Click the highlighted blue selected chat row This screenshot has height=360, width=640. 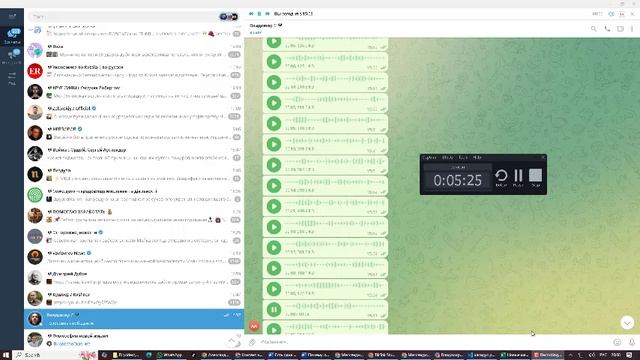pyautogui.click(x=134, y=319)
